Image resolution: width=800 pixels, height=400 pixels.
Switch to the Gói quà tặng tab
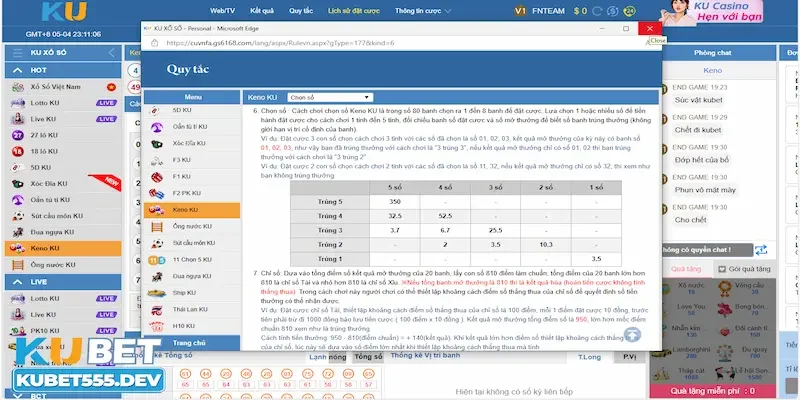click(x=744, y=269)
